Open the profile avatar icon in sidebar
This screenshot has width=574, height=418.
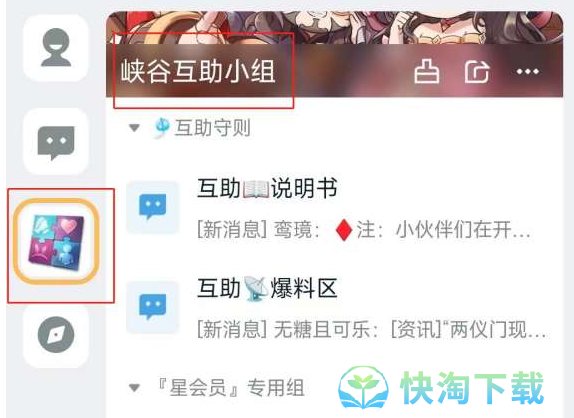(x=56, y=48)
